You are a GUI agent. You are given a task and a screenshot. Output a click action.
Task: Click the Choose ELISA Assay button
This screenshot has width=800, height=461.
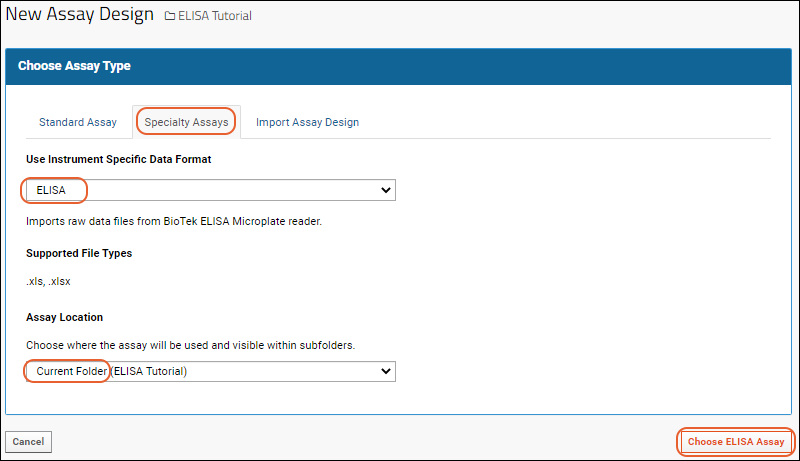pos(736,442)
